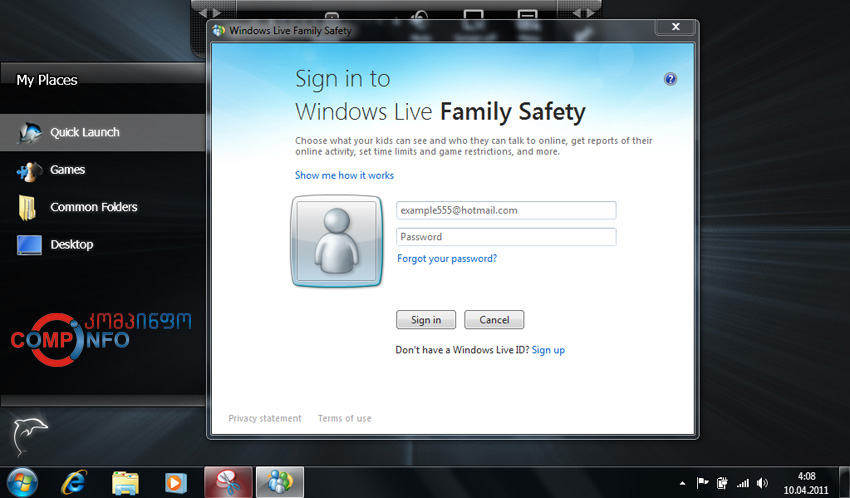Click the Sign up link
The width and height of the screenshot is (850, 498).
pyautogui.click(x=548, y=350)
